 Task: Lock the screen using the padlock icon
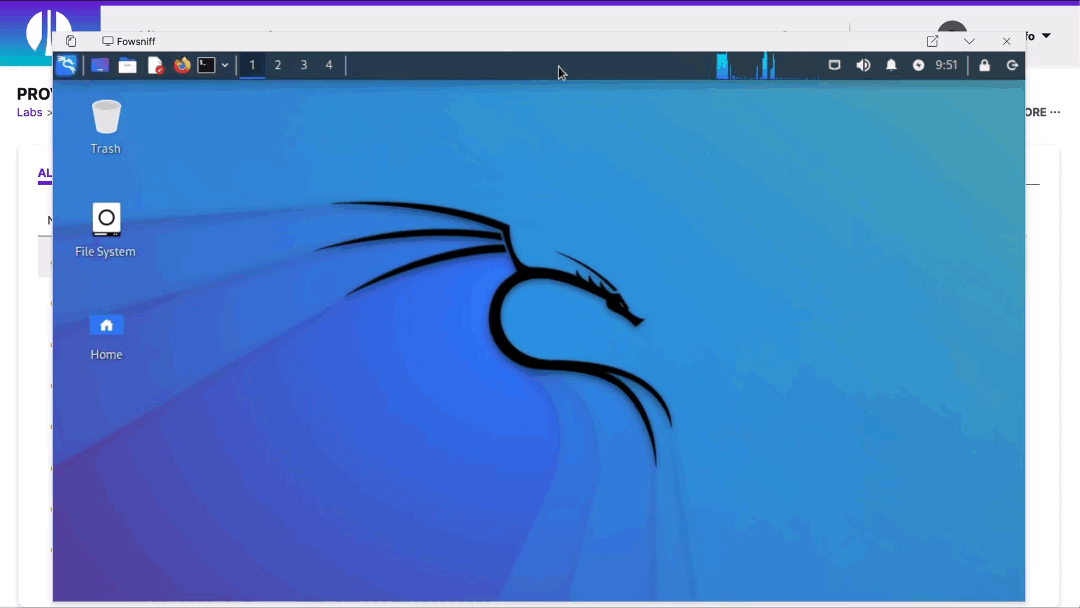click(x=984, y=65)
